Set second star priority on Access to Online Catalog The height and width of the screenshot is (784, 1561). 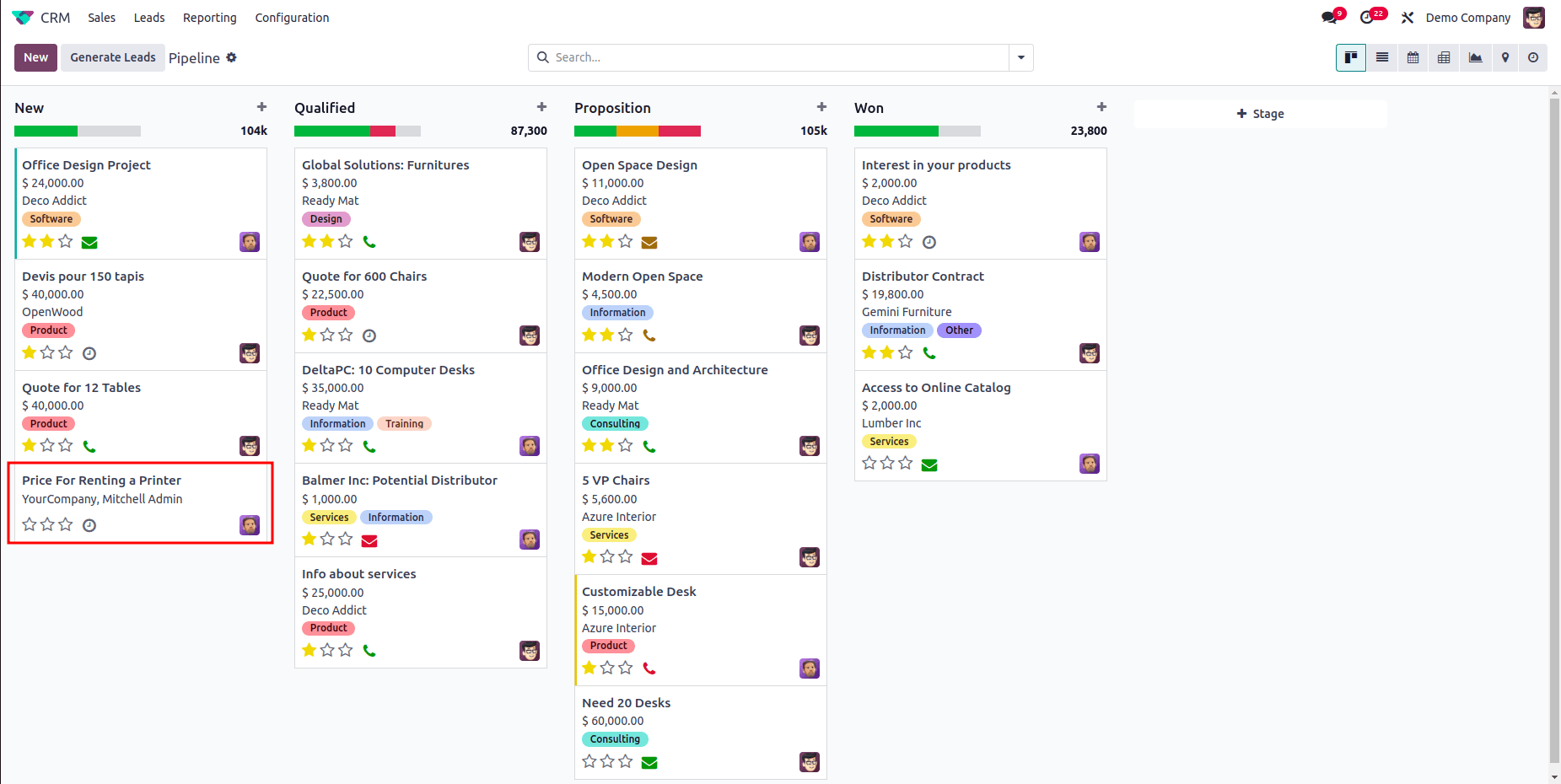(887, 463)
